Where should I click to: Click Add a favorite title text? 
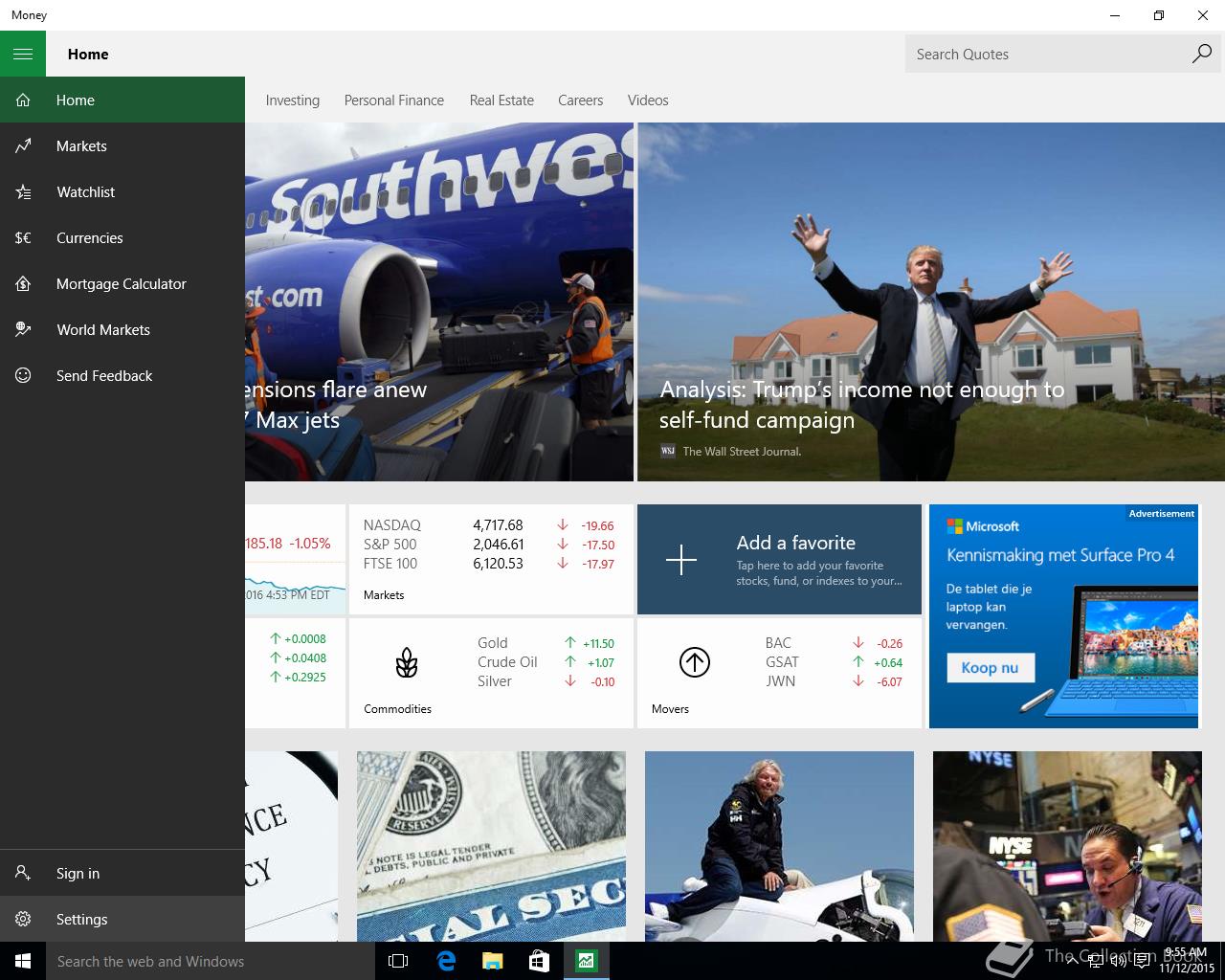click(x=796, y=542)
